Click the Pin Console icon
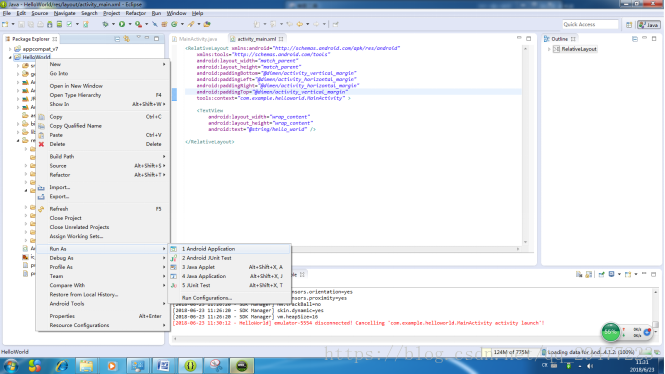The width and height of the screenshot is (665, 374). (601, 275)
